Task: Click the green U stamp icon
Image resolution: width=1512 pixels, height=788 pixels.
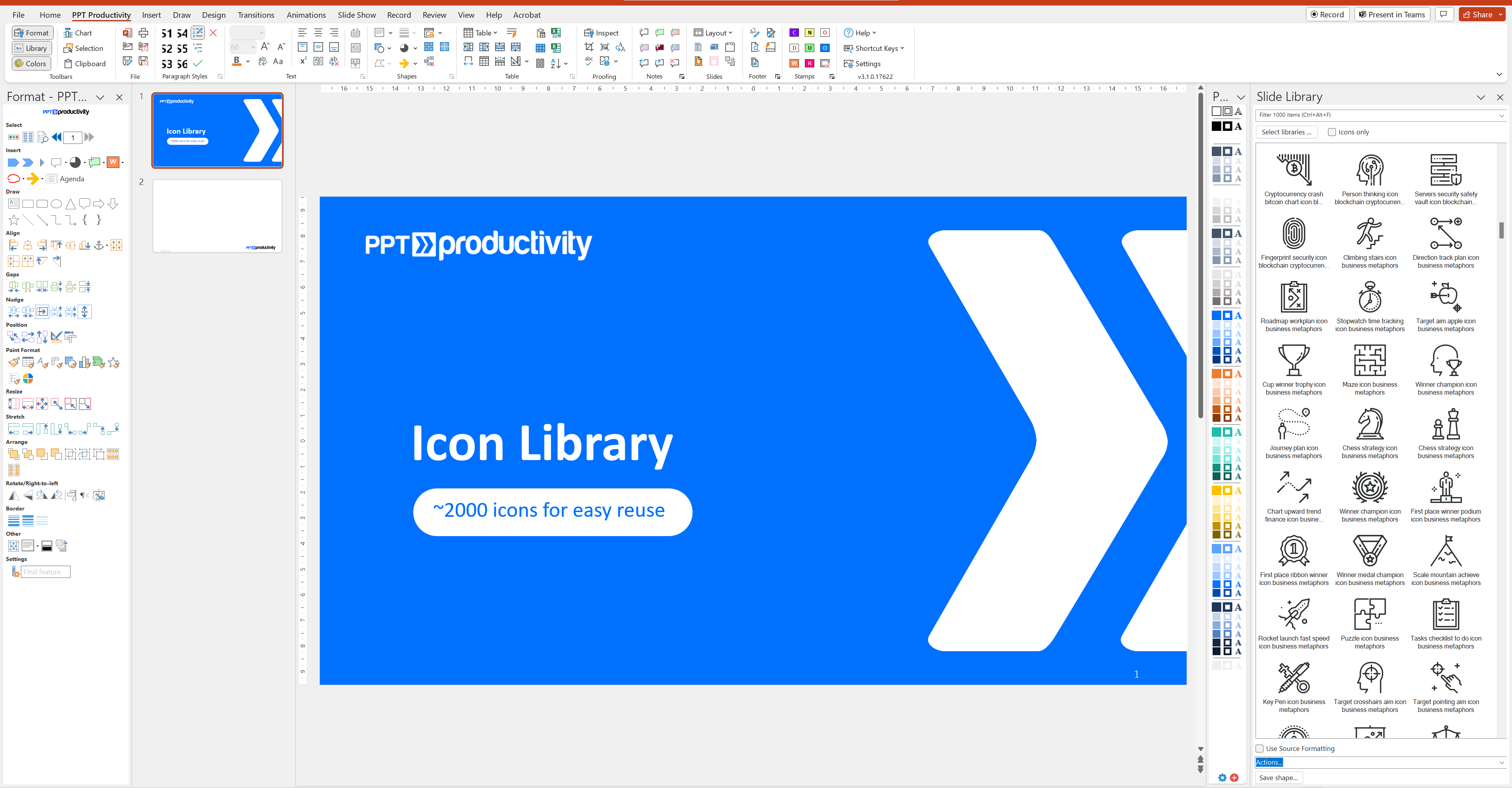Action: pyautogui.click(x=810, y=48)
